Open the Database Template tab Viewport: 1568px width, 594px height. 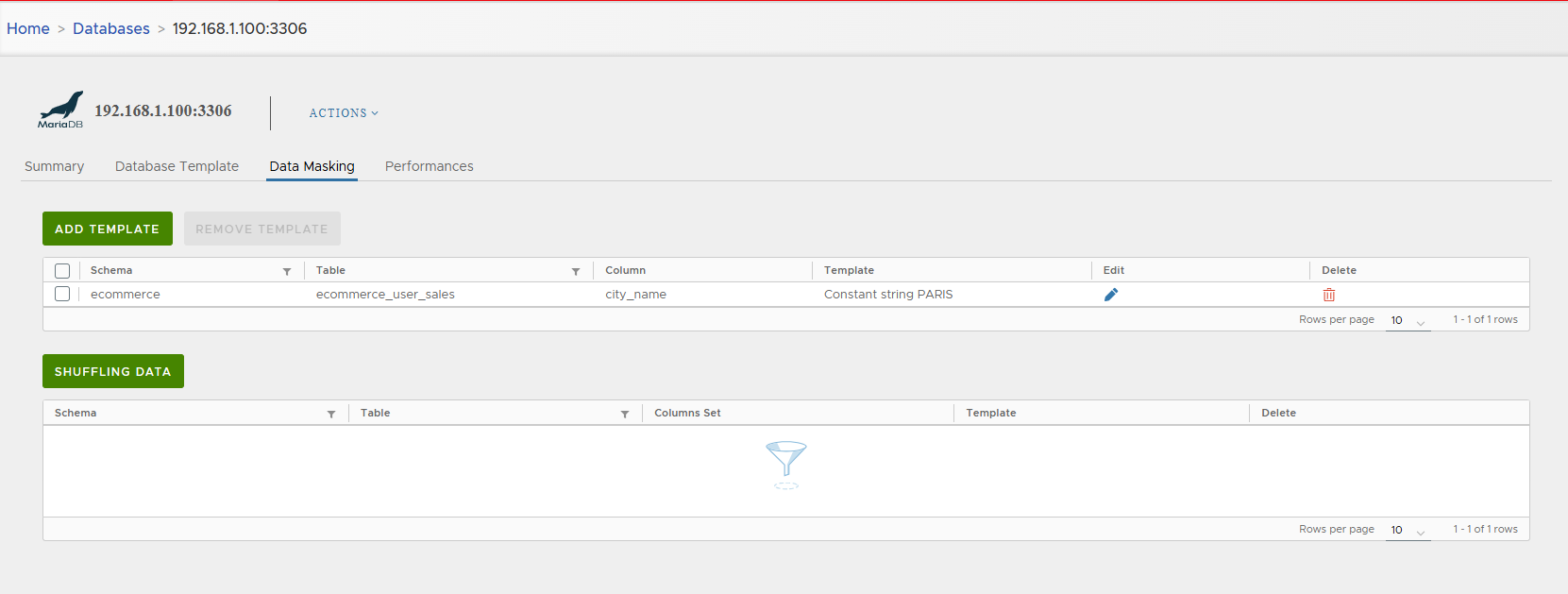[x=177, y=166]
